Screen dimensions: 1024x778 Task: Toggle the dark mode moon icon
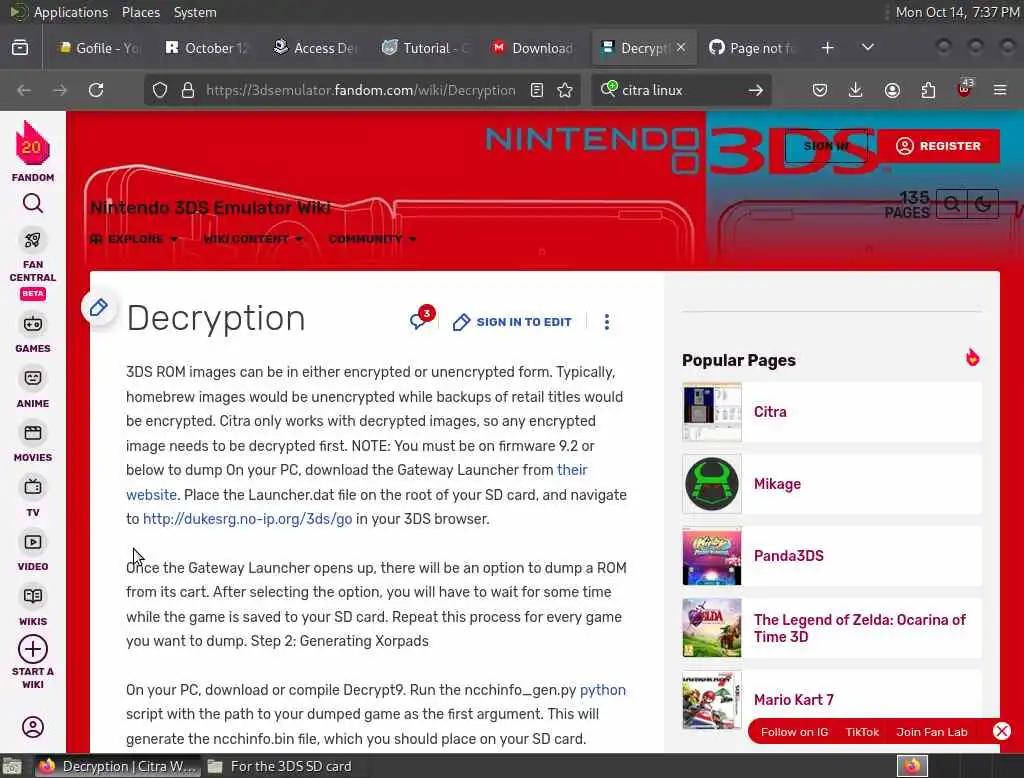point(983,205)
